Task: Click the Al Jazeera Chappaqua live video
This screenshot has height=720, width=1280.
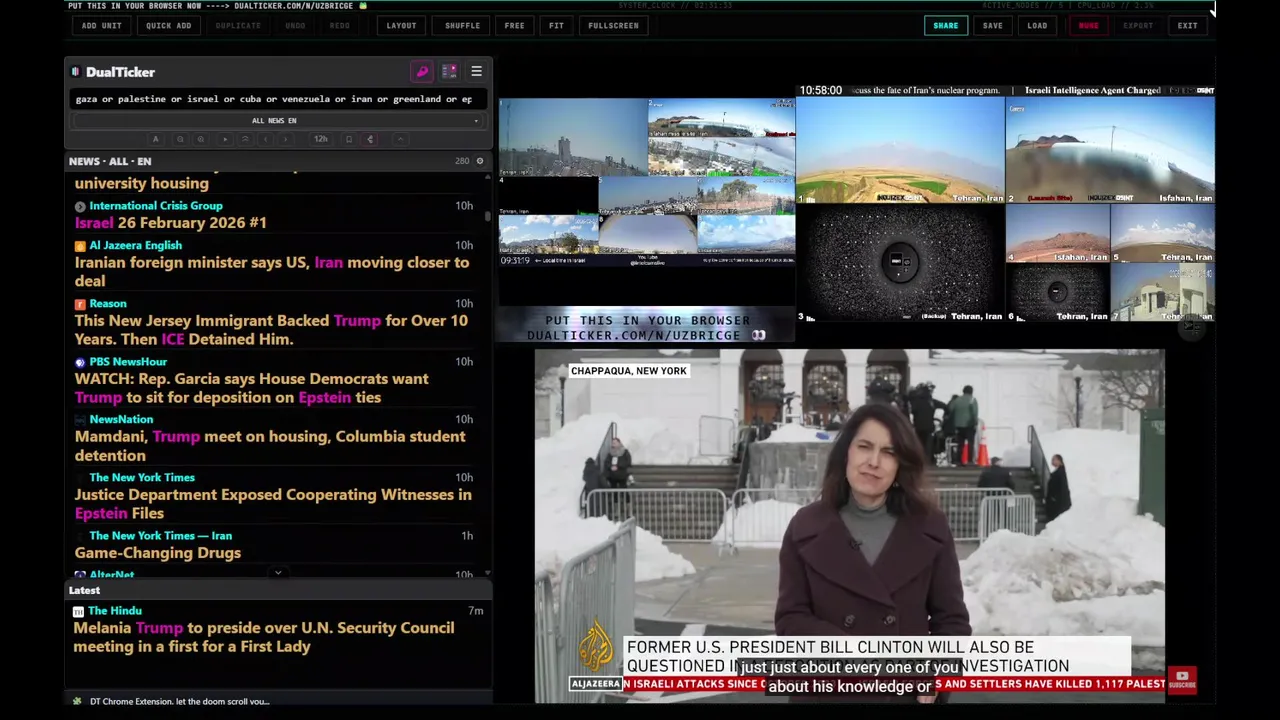Action: tap(850, 525)
